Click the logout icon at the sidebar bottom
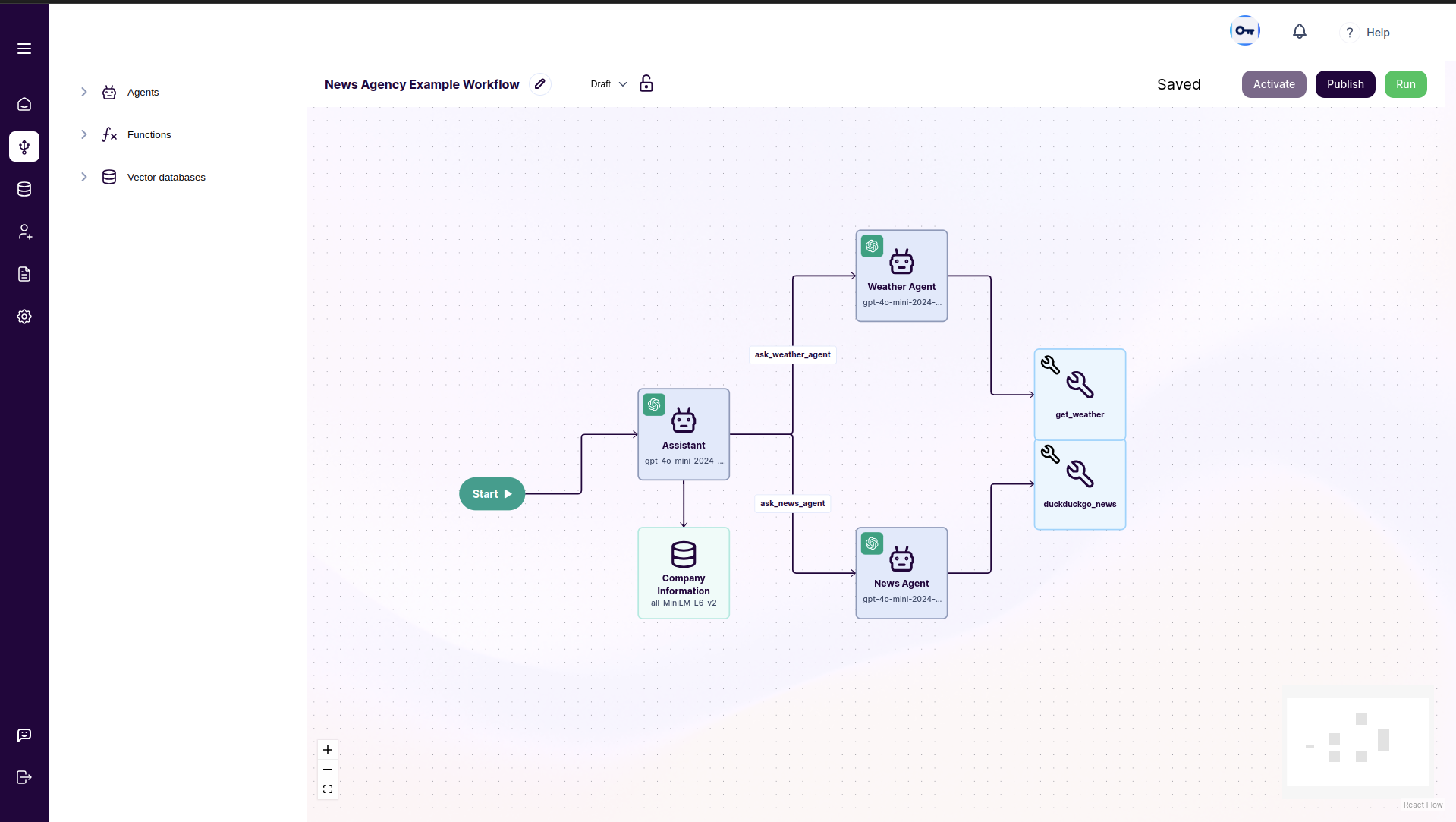The image size is (1456, 822). coord(24,777)
